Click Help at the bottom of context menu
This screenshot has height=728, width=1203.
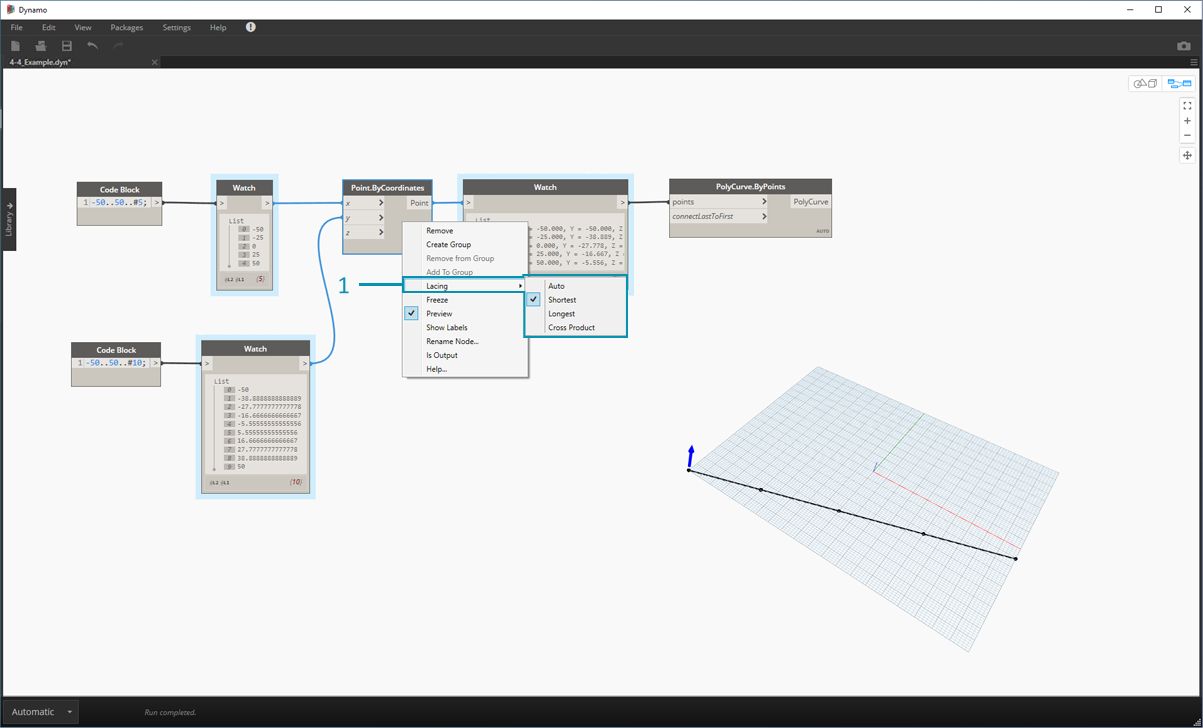click(x=435, y=369)
